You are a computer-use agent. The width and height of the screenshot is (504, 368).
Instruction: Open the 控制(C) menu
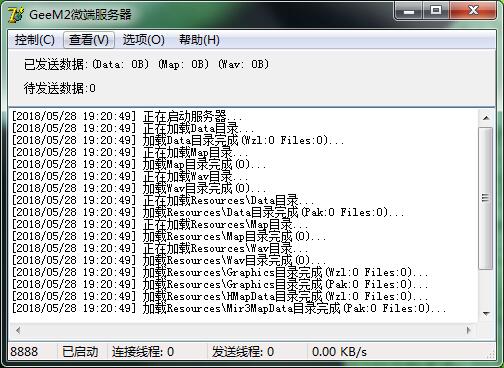(x=35, y=40)
